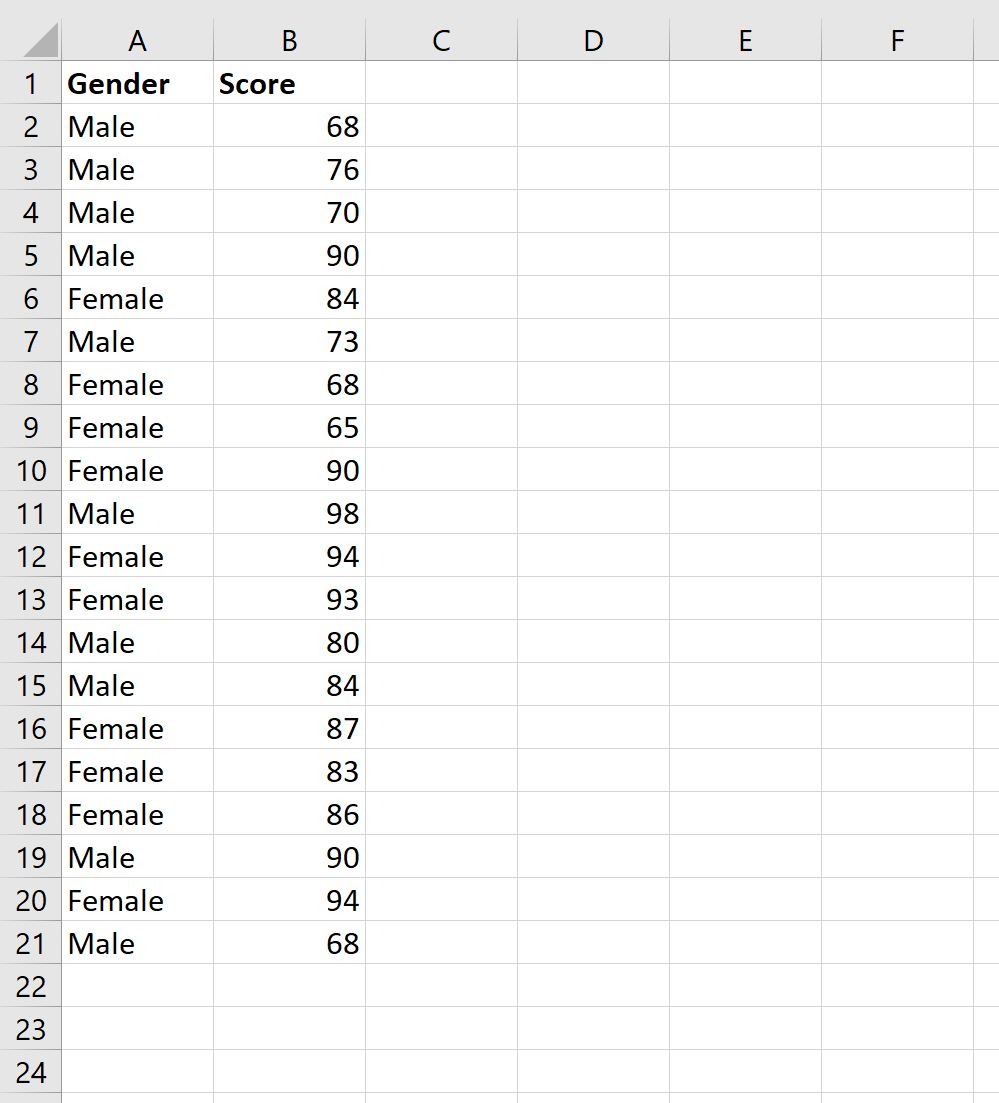The height and width of the screenshot is (1103, 999).
Task: Select row 21 header
Action: pyautogui.click(x=31, y=943)
